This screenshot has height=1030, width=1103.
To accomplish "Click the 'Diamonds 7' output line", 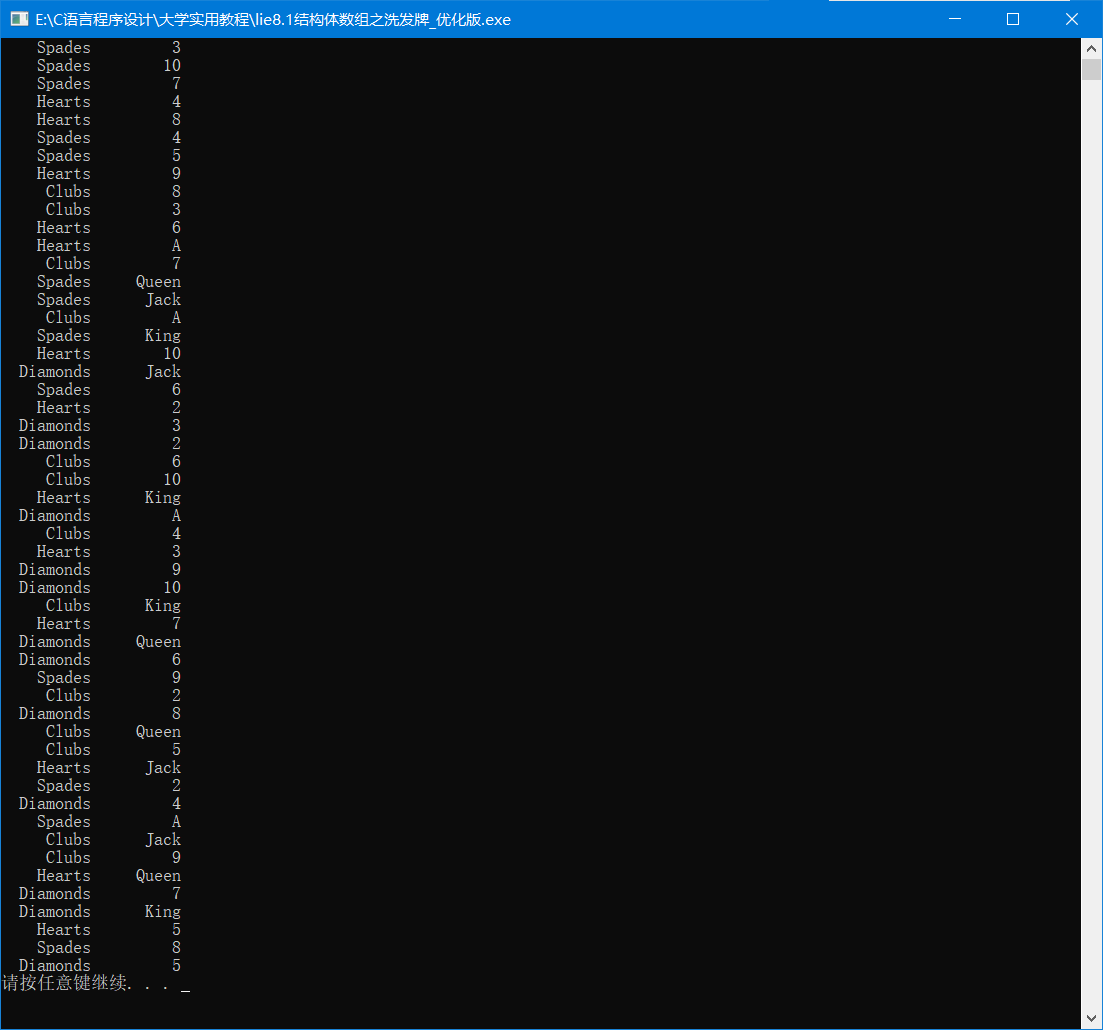I will point(100,894).
